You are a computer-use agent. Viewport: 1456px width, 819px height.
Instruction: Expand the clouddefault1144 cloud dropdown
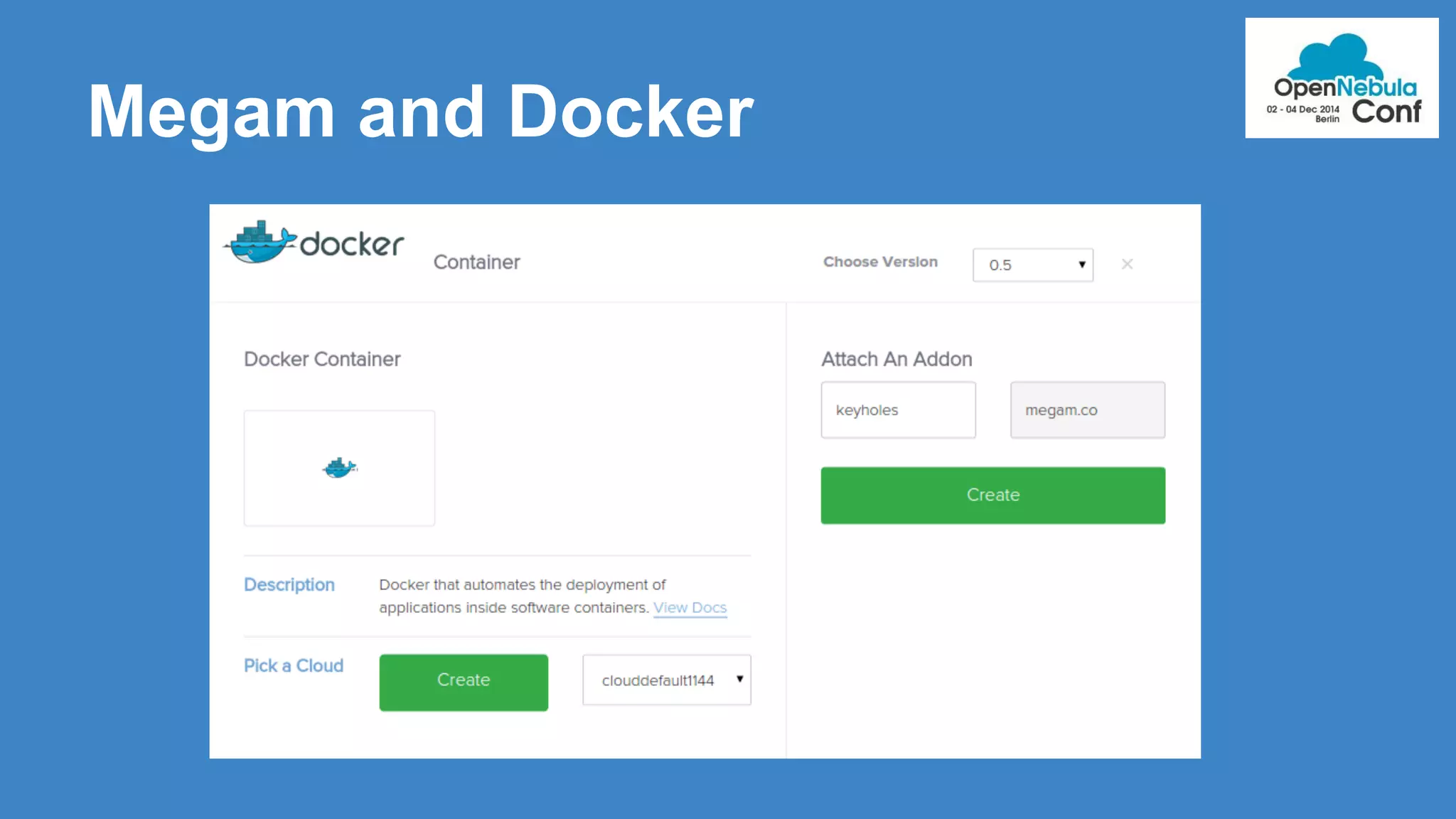coord(666,680)
